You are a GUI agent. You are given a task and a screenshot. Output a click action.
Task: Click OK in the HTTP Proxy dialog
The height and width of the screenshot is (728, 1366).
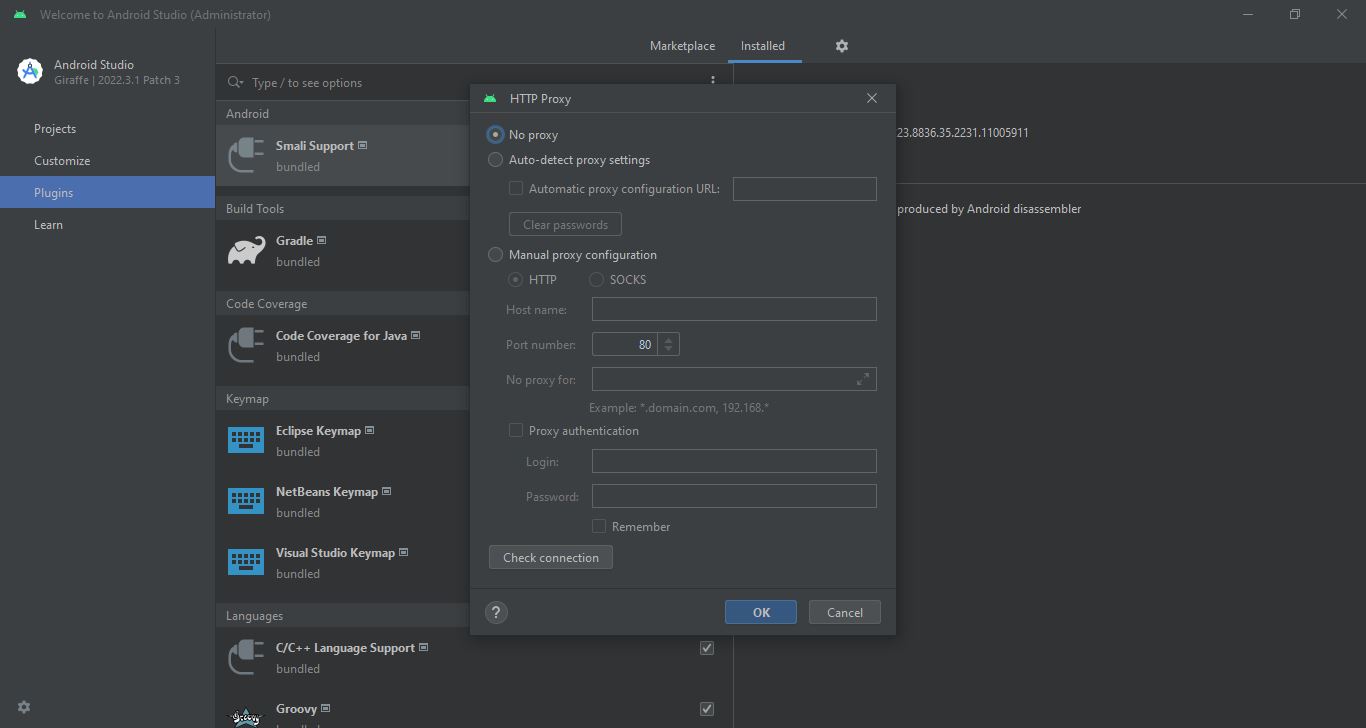(761, 612)
